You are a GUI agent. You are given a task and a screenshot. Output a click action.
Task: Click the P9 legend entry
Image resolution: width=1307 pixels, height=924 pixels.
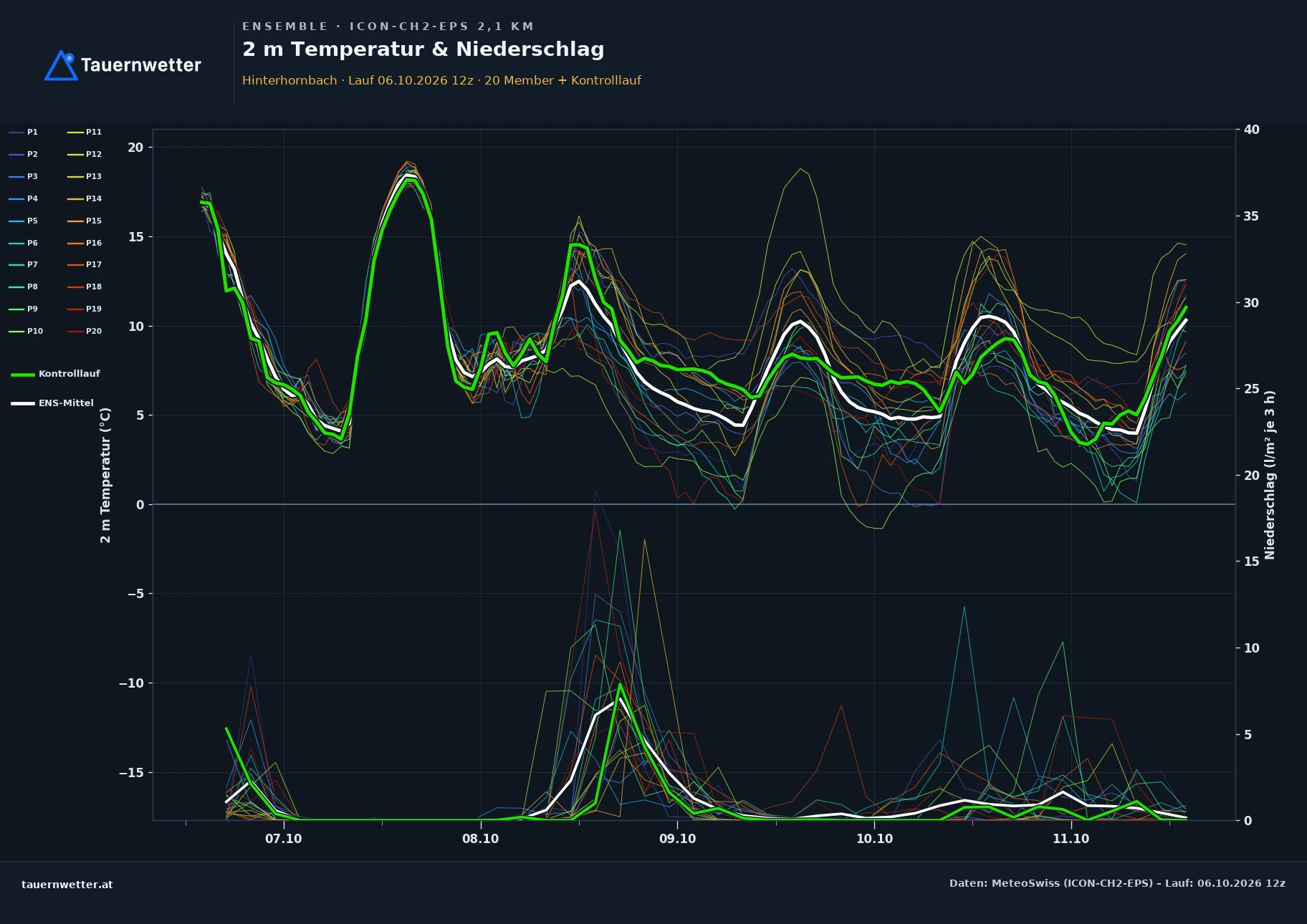tap(24, 309)
